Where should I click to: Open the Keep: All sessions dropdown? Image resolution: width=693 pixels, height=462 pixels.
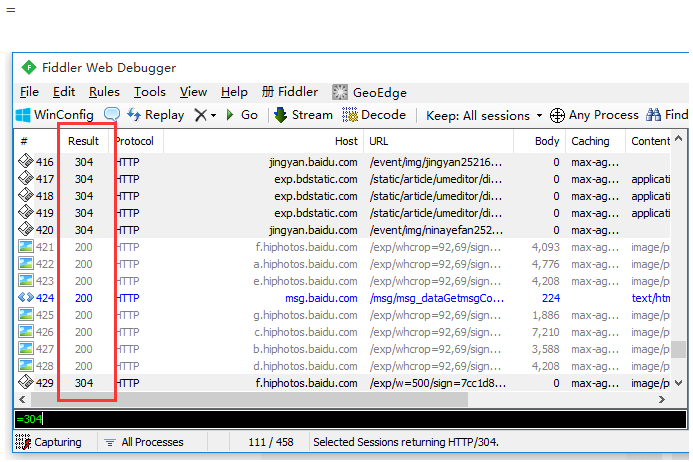point(484,116)
